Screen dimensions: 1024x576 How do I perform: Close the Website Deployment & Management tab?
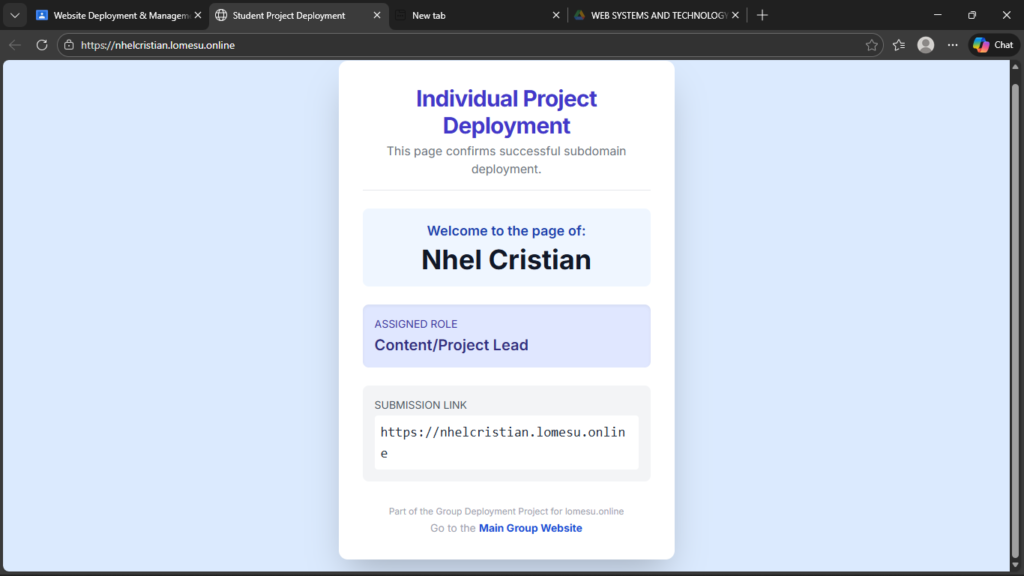coord(197,15)
